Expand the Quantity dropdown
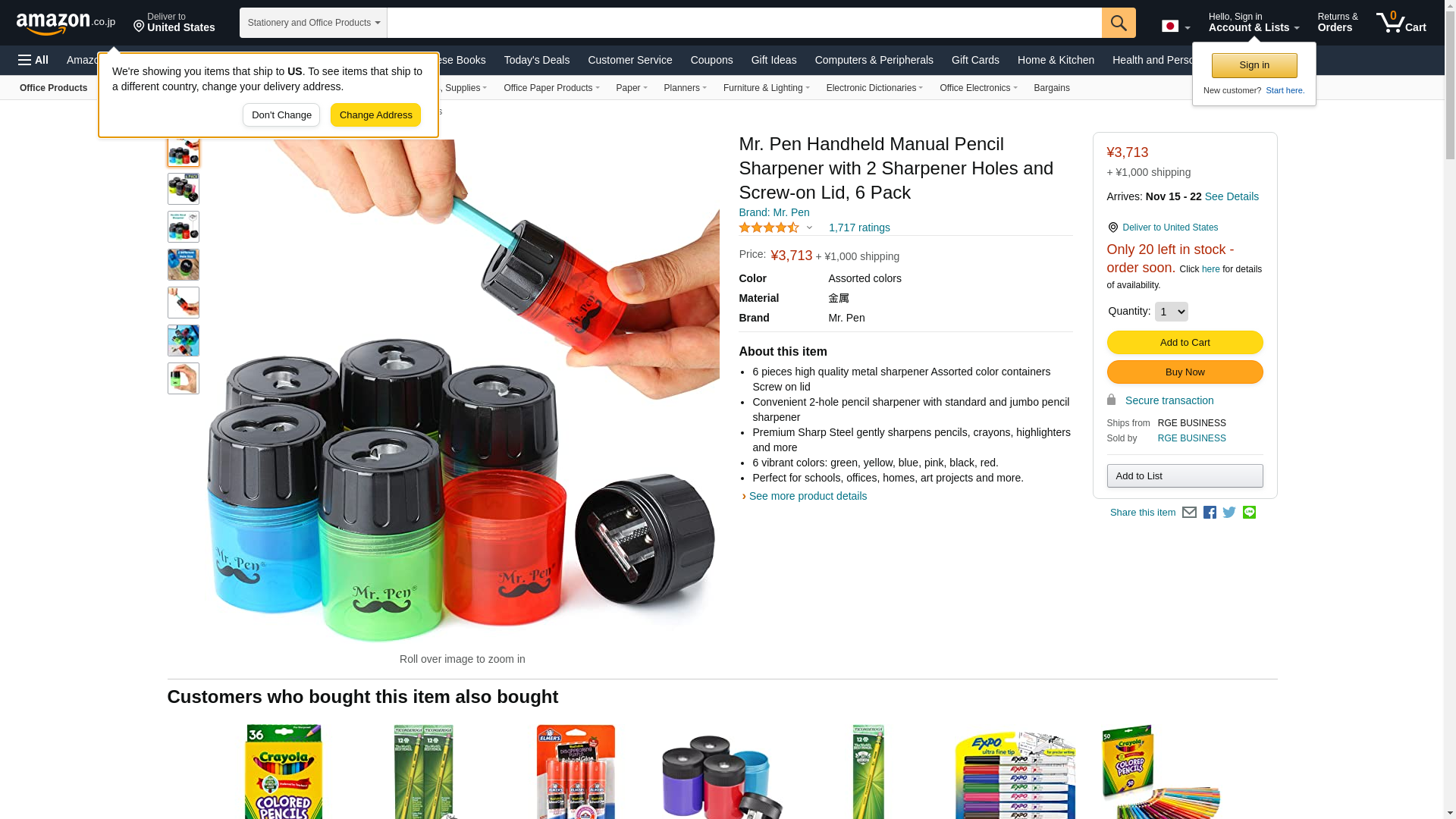The width and height of the screenshot is (1456, 819). pyautogui.click(x=1171, y=312)
